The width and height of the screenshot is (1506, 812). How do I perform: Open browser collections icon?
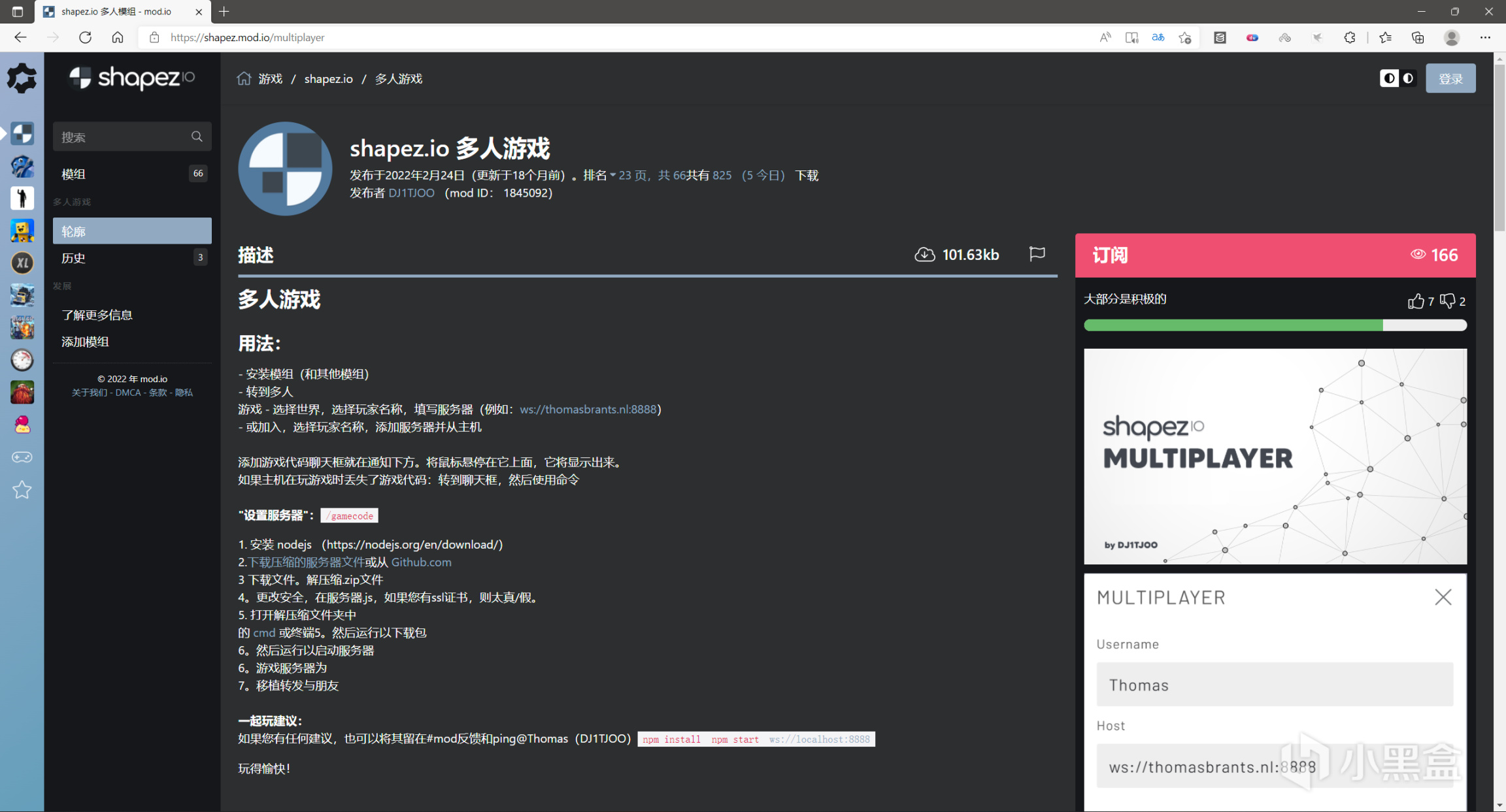point(1418,37)
